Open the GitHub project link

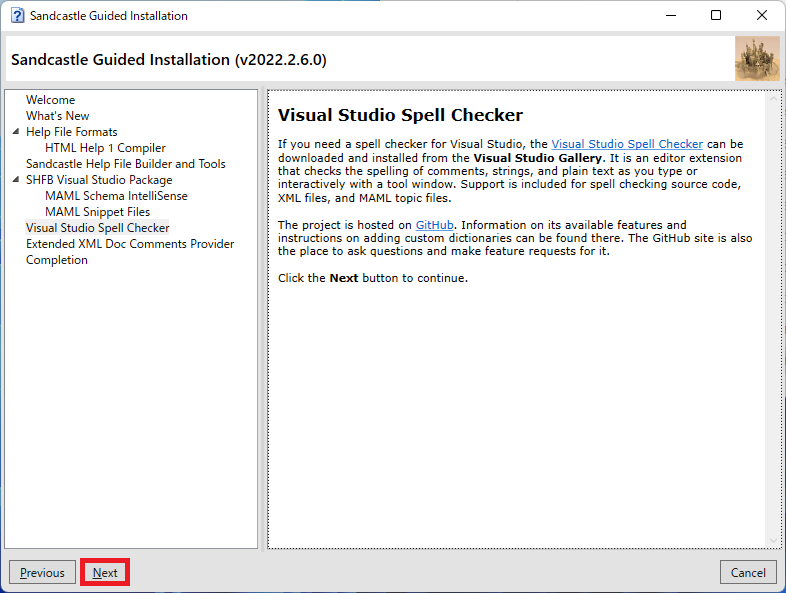point(434,225)
